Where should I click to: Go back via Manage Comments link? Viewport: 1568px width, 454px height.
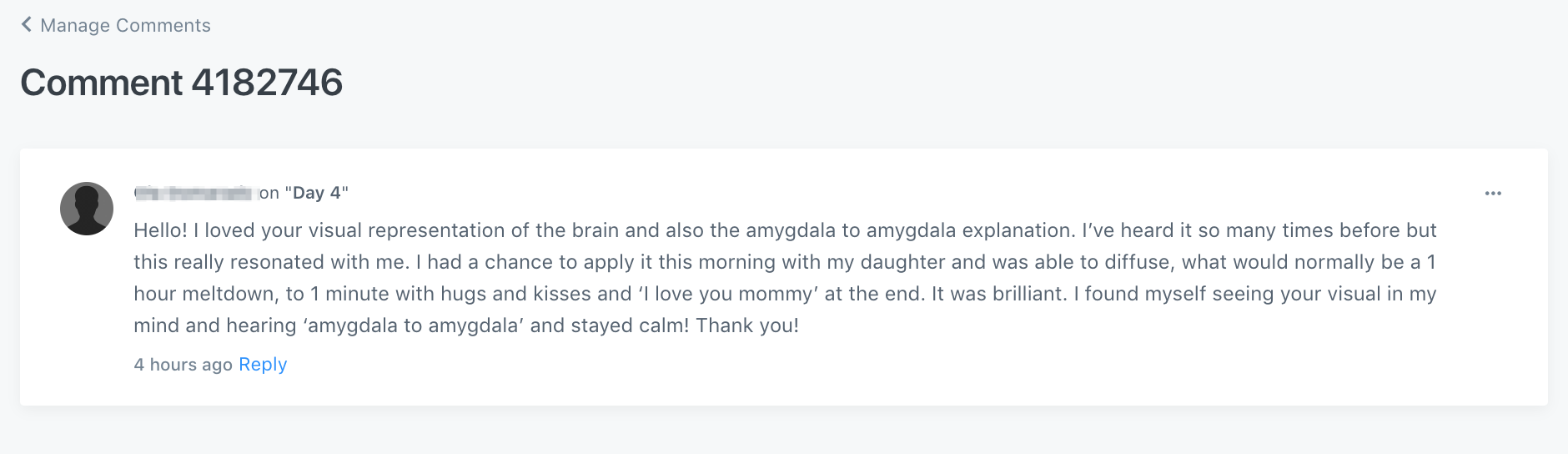pyautogui.click(x=125, y=26)
